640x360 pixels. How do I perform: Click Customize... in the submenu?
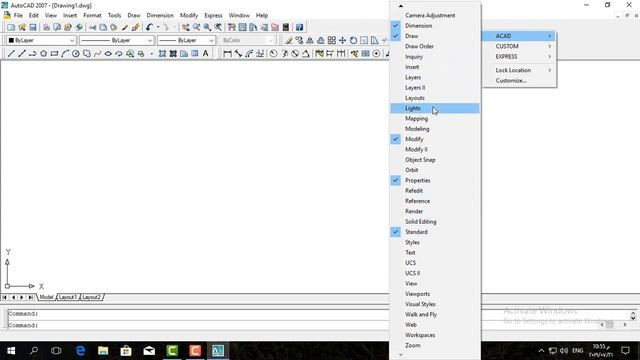tap(519, 81)
